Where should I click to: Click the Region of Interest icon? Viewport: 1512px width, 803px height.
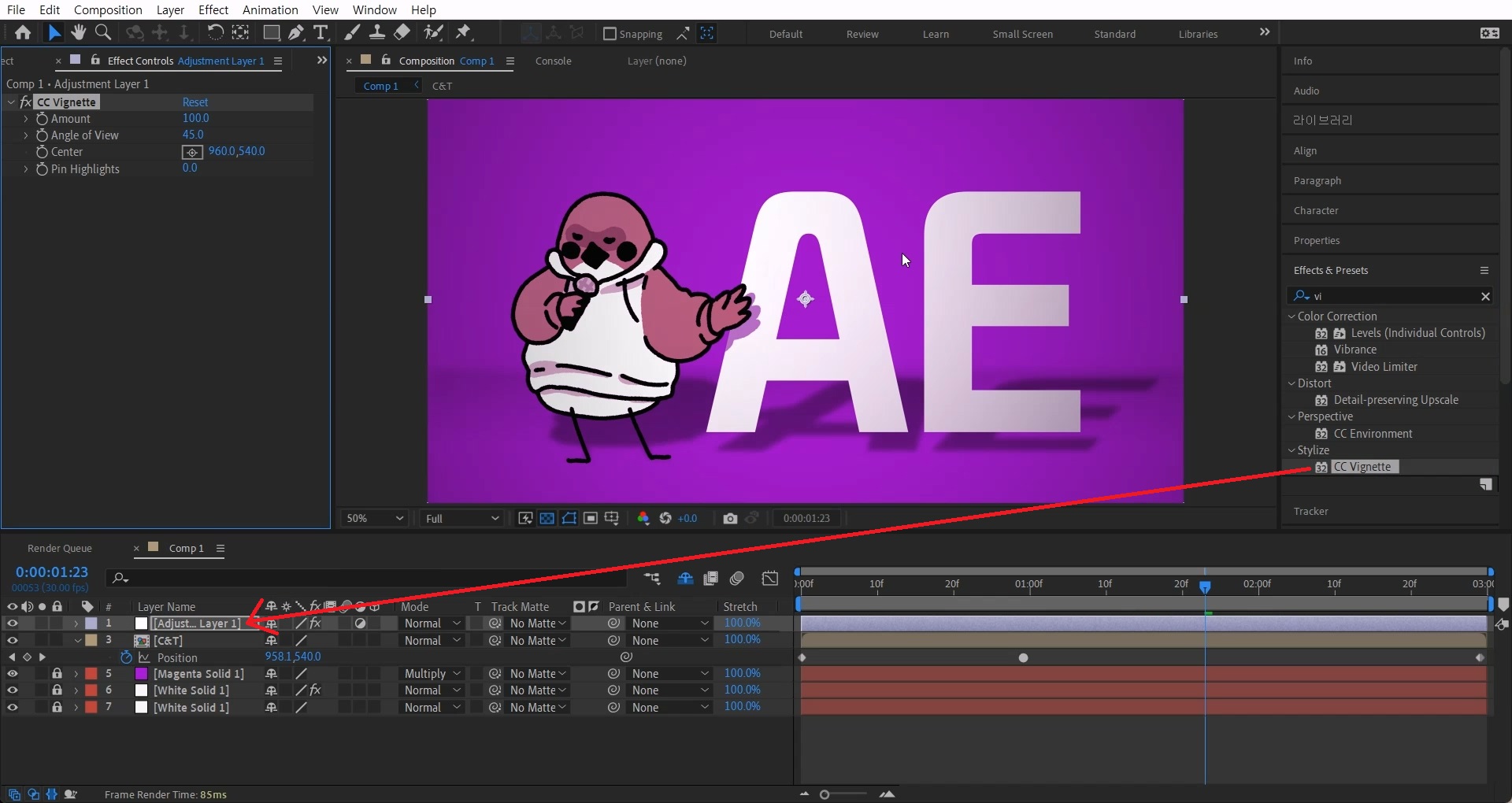click(x=590, y=518)
